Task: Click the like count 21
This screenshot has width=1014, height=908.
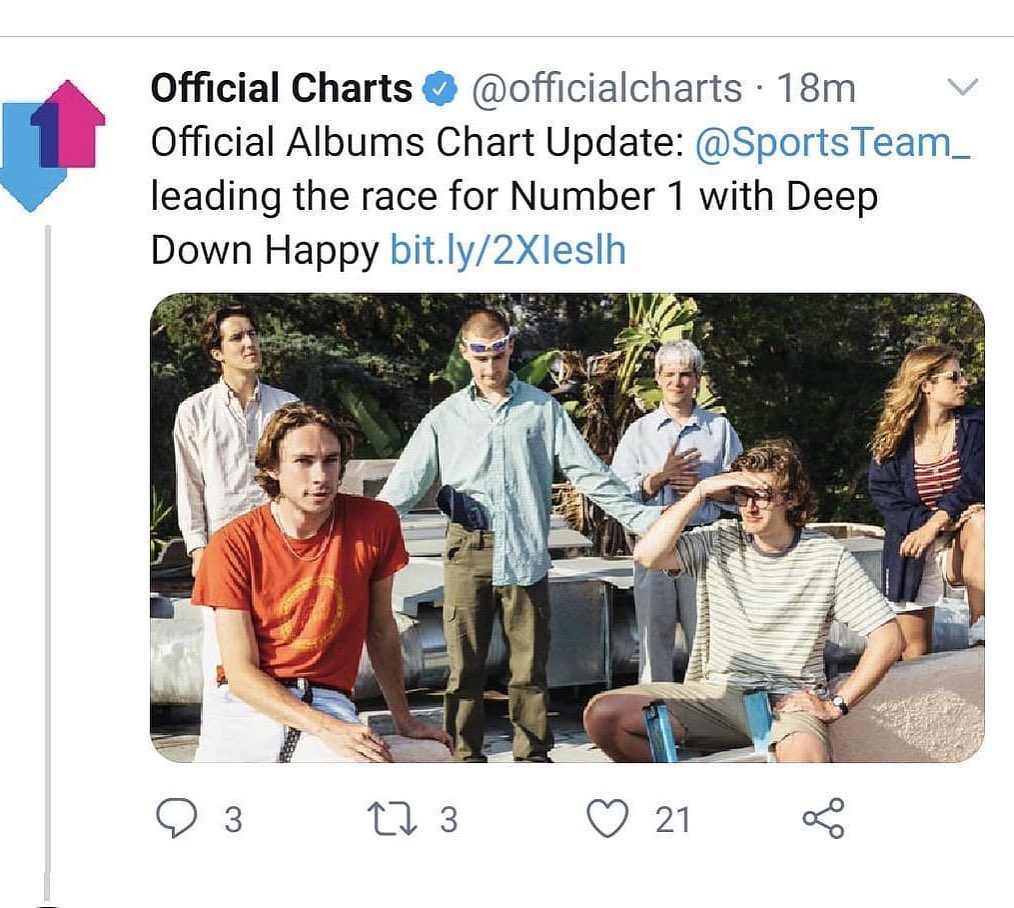Action: 673,819
